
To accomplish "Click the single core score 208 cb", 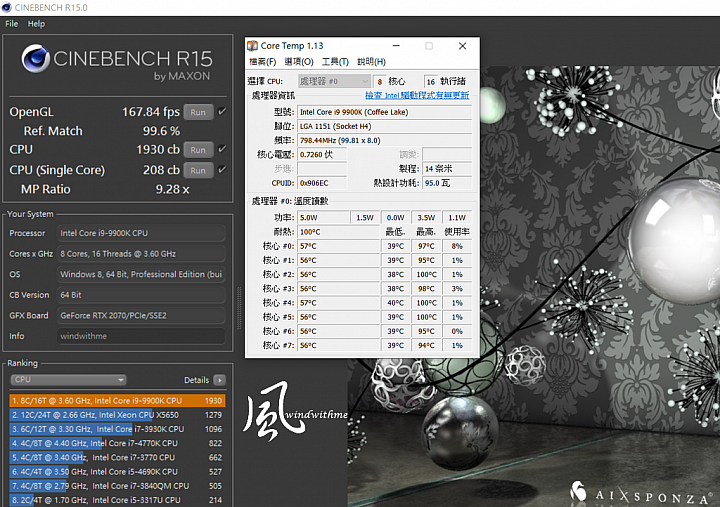I will (x=161, y=170).
